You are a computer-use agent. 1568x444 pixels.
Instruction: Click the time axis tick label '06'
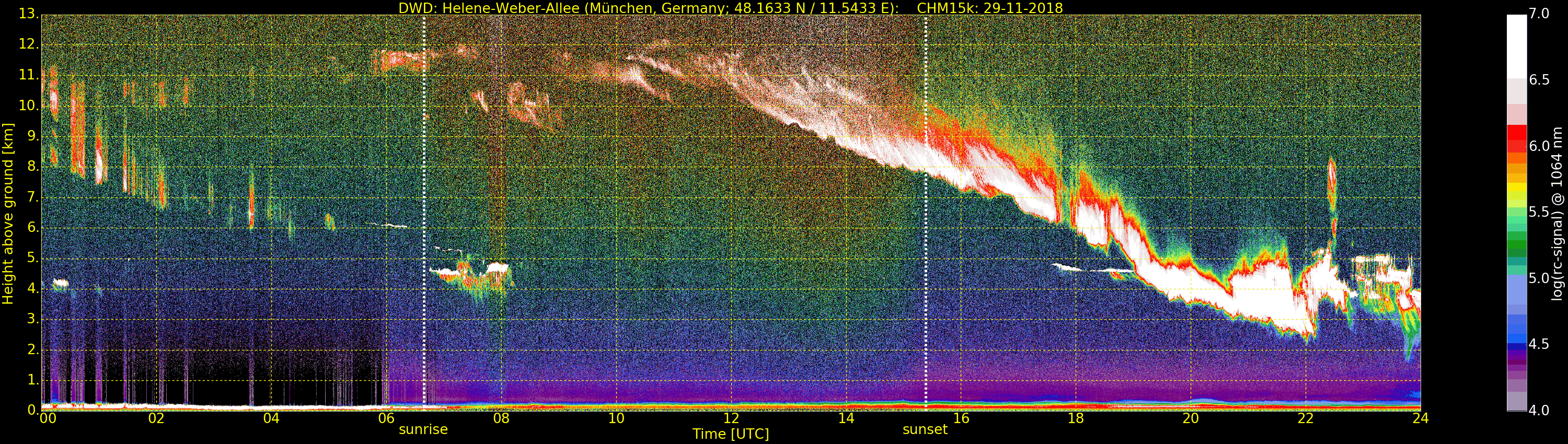387,418
